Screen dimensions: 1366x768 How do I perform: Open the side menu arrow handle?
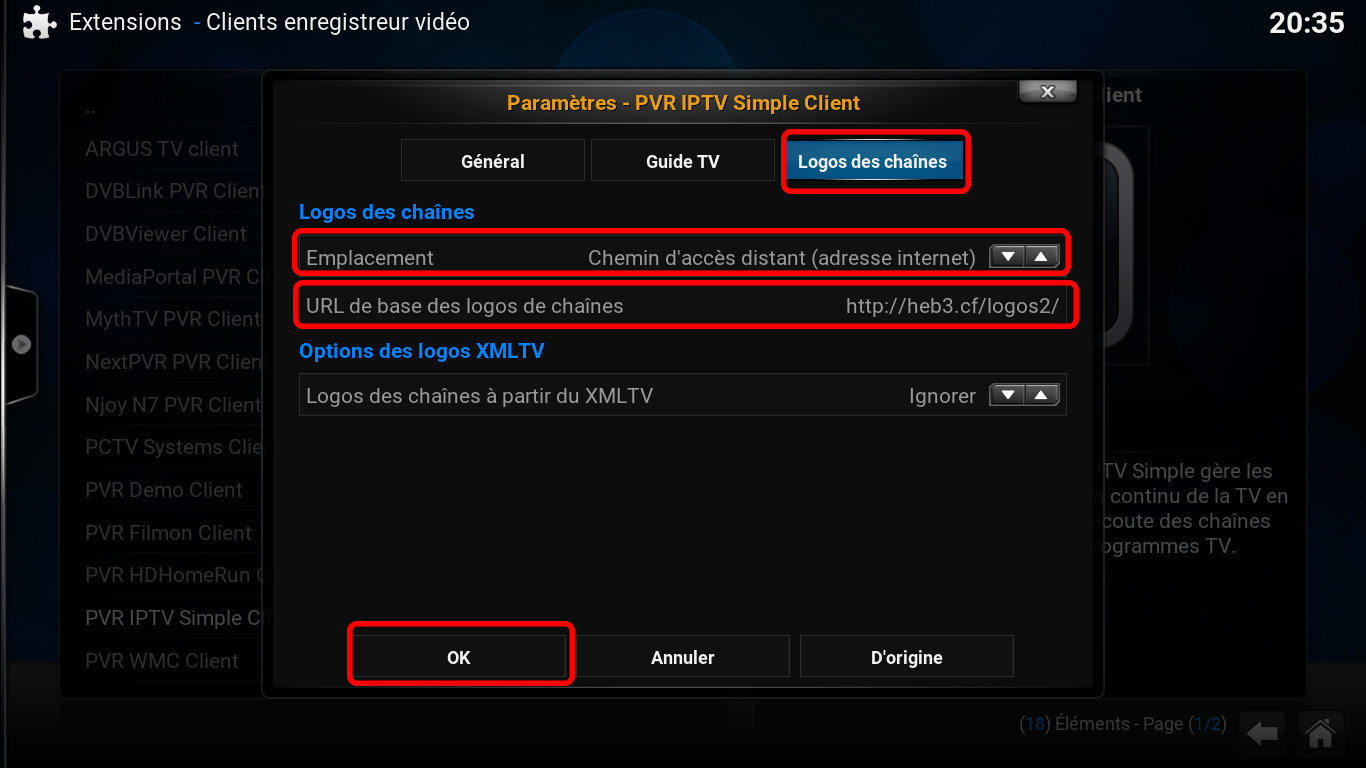tap(21, 344)
